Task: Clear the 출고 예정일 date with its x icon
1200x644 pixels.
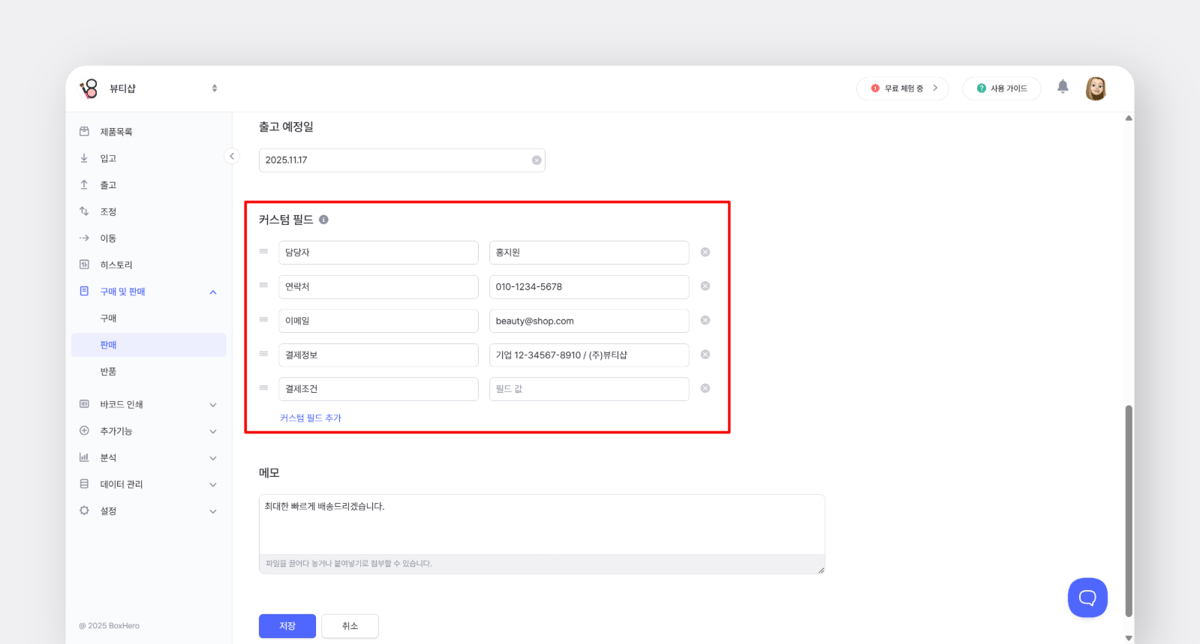Action: click(536, 159)
